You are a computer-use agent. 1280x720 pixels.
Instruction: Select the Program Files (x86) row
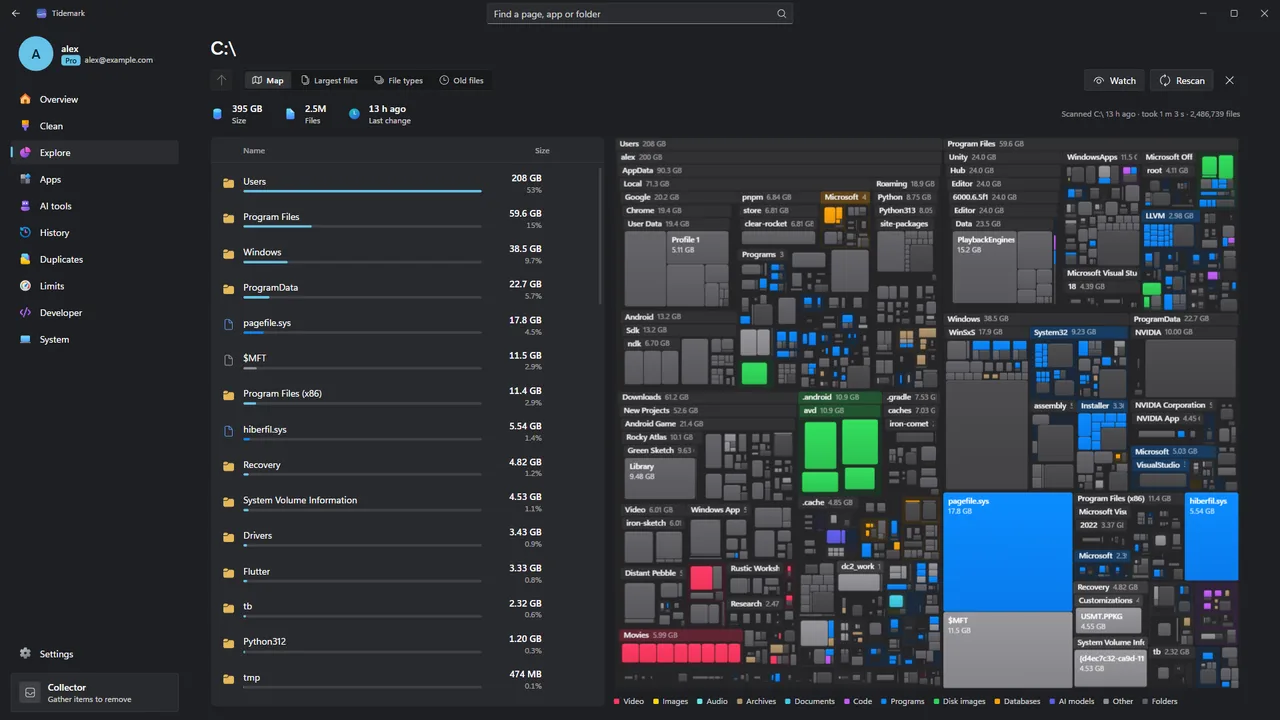click(x=405, y=394)
